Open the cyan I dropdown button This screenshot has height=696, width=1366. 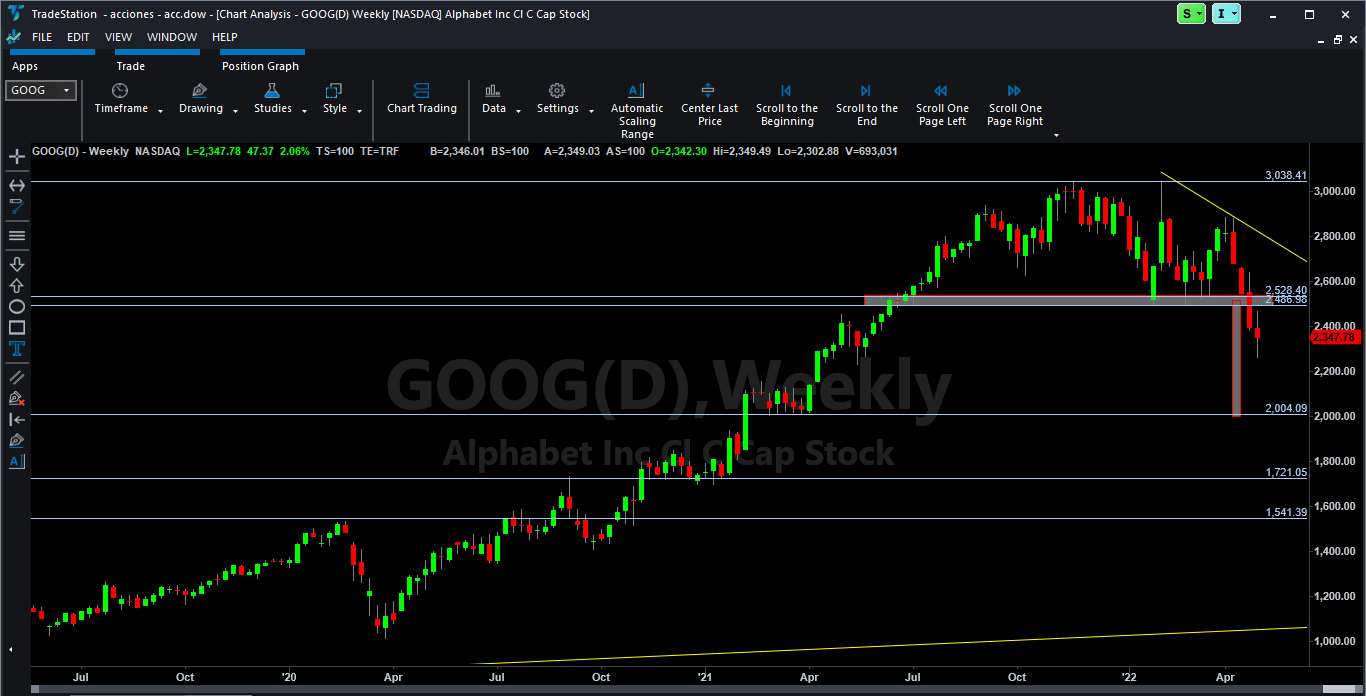[x=1227, y=14]
